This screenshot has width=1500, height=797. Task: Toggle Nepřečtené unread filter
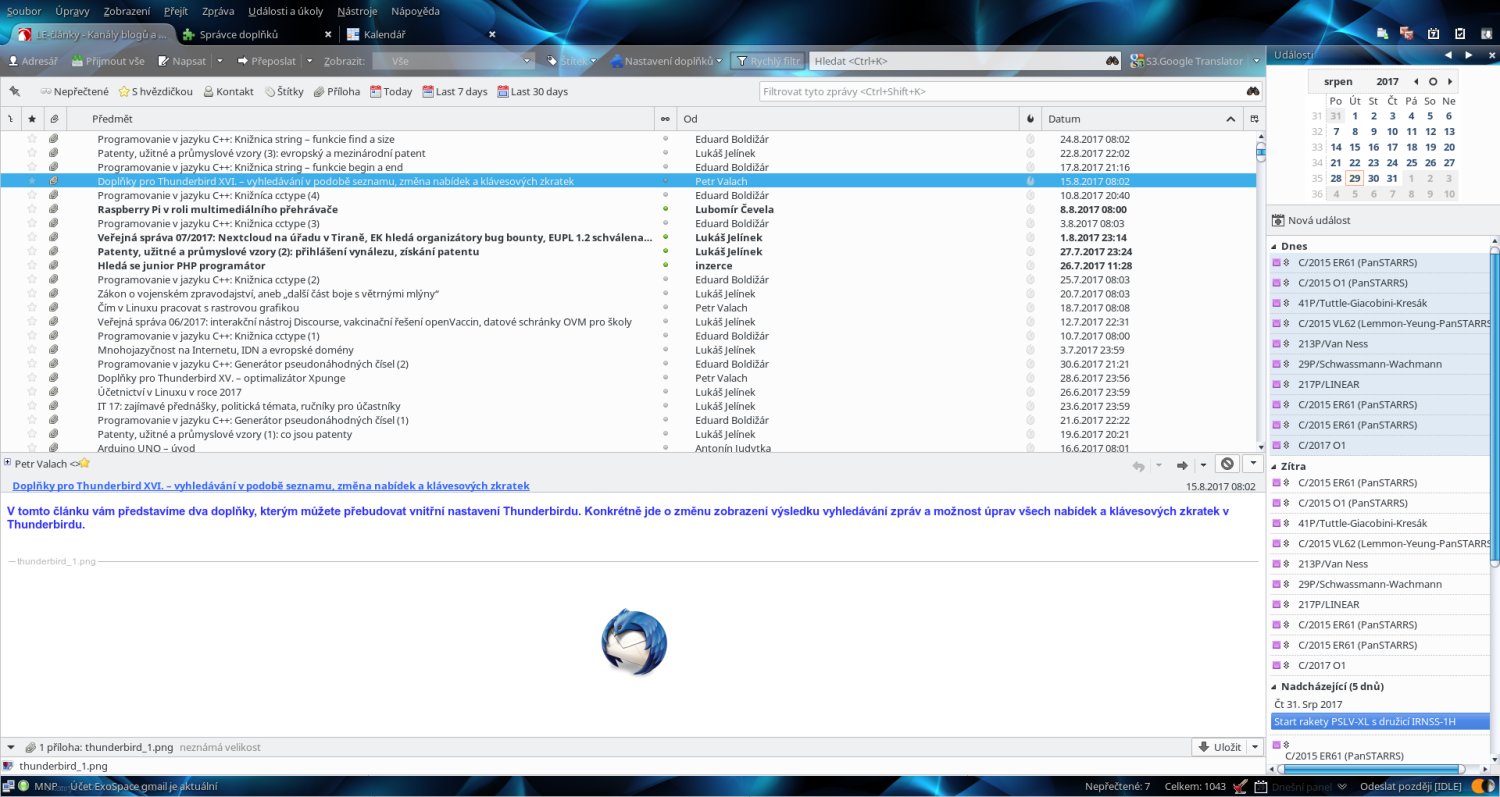point(74,91)
